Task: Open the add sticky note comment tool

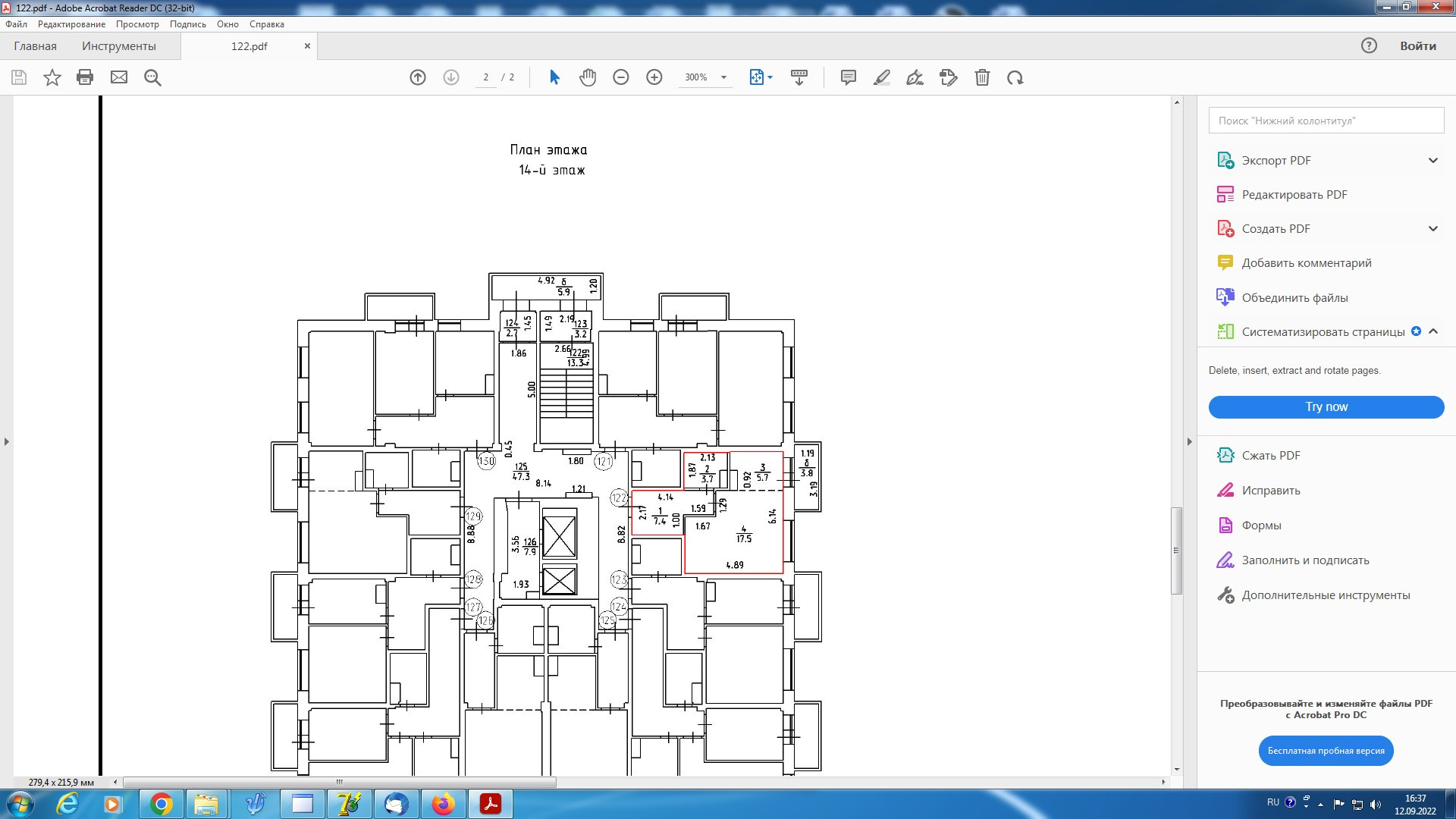Action: pyautogui.click(x=849, y=77)
